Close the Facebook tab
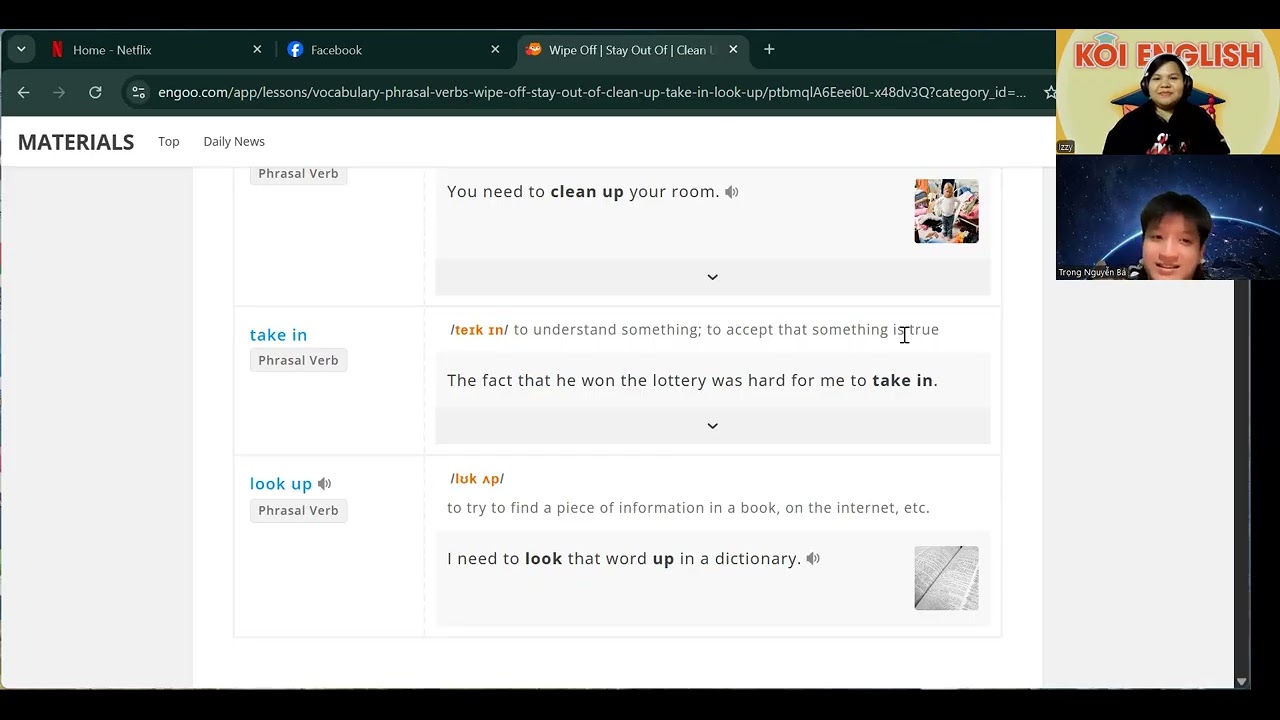 pos(495,49)
